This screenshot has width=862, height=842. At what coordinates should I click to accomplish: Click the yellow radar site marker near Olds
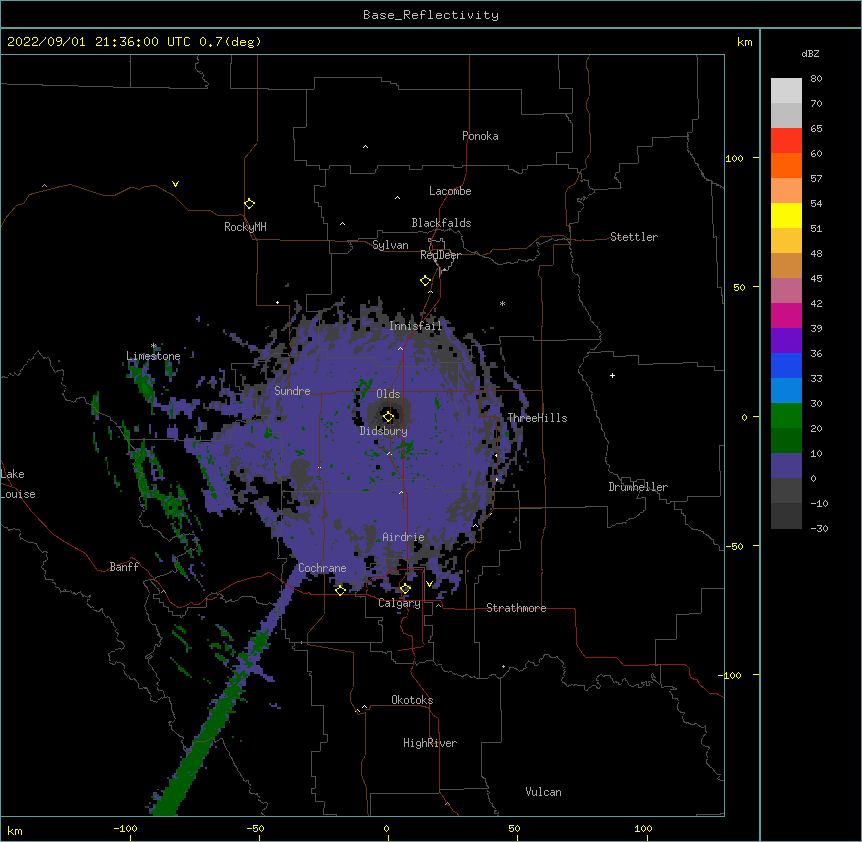[x=388, y=417]
